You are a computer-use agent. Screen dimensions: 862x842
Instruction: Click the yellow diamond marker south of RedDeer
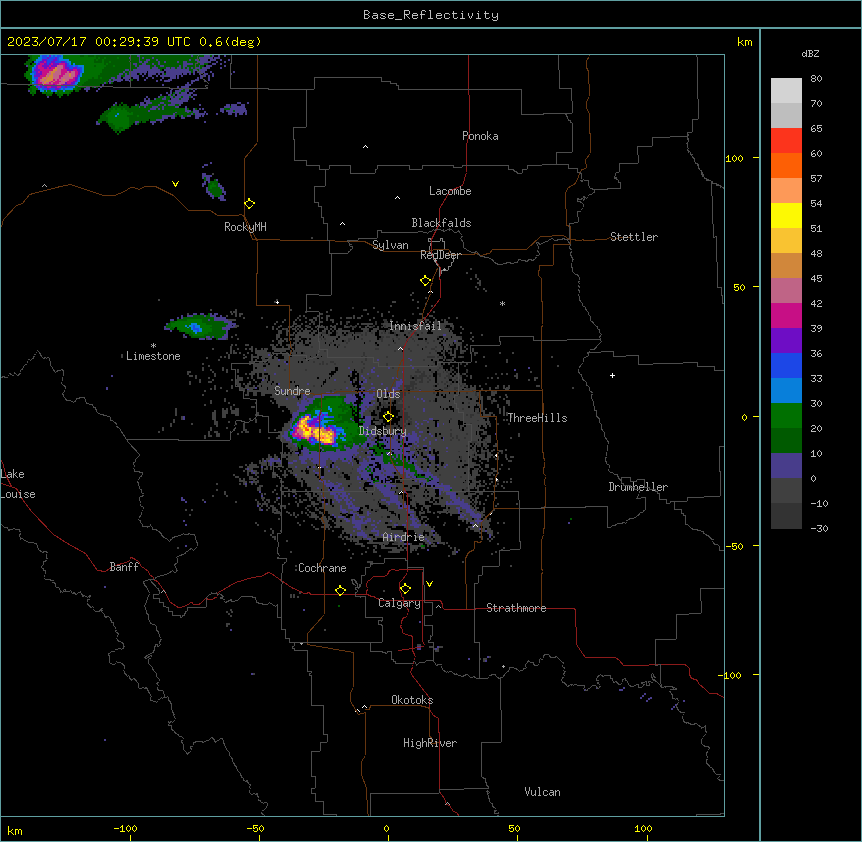point(426,281)
